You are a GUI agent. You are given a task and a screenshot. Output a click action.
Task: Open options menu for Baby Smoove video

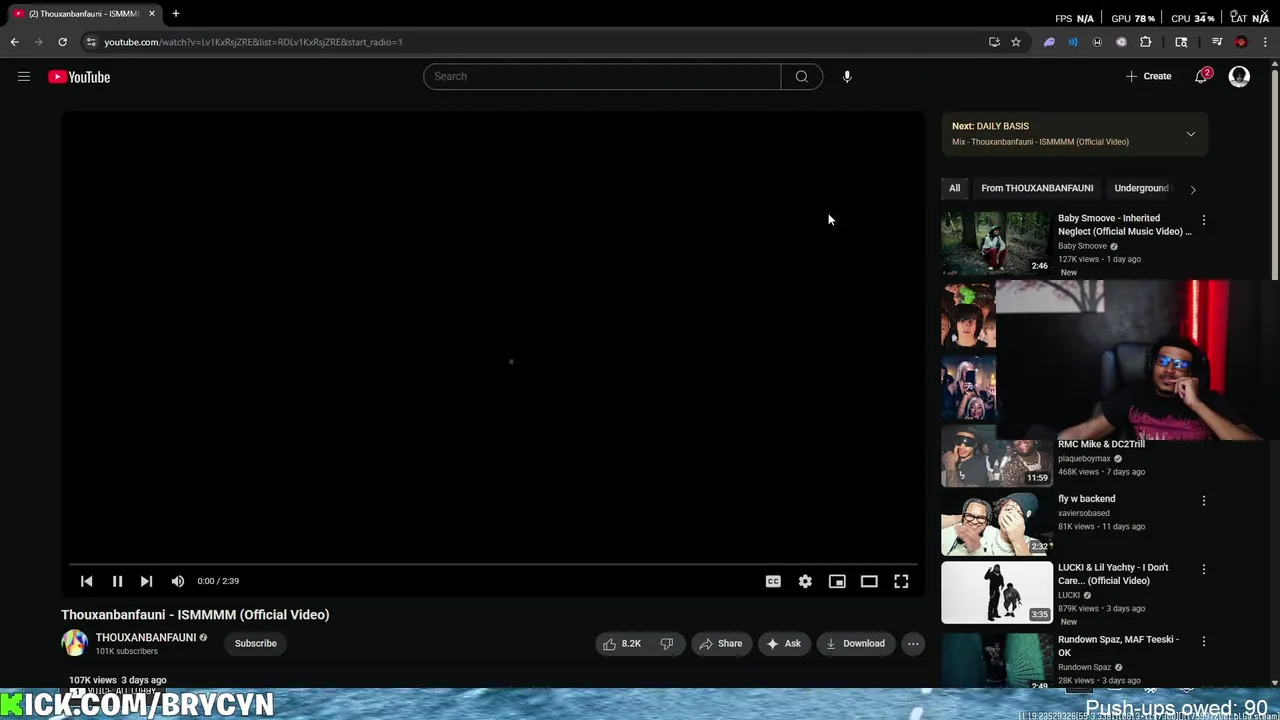1203,219
